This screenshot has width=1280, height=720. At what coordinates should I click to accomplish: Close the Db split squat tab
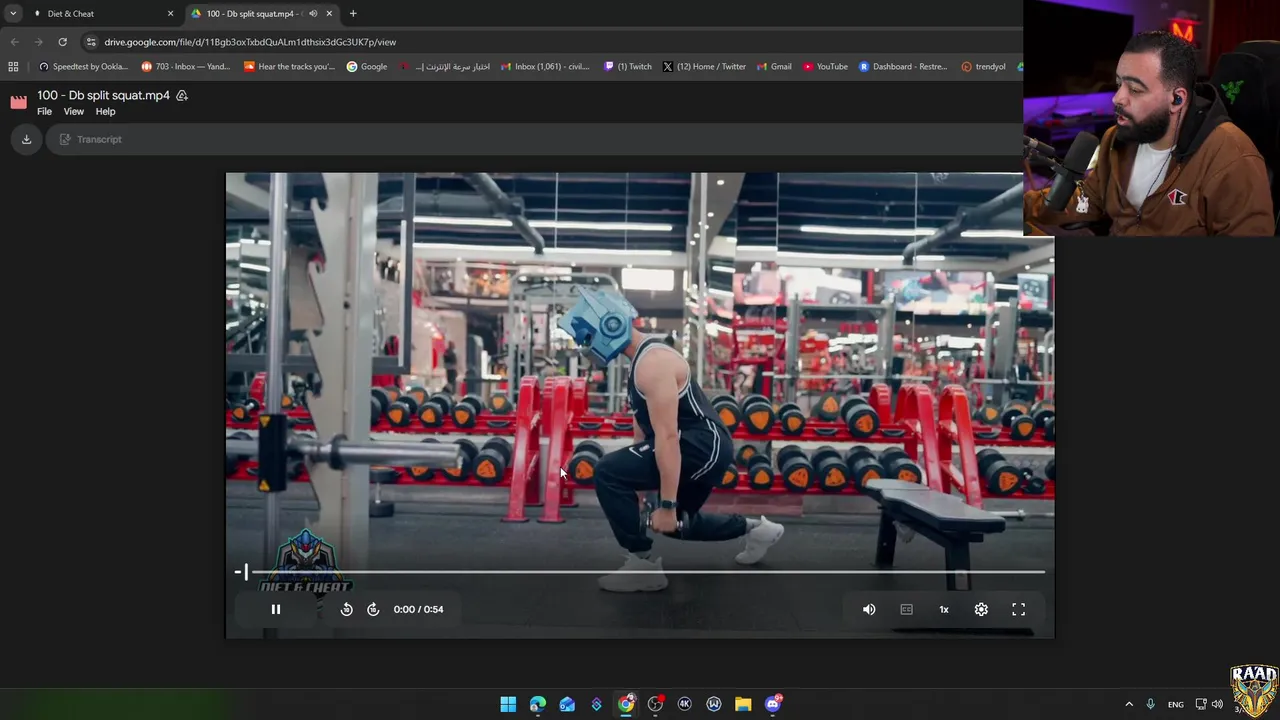(x=329, y=14)
